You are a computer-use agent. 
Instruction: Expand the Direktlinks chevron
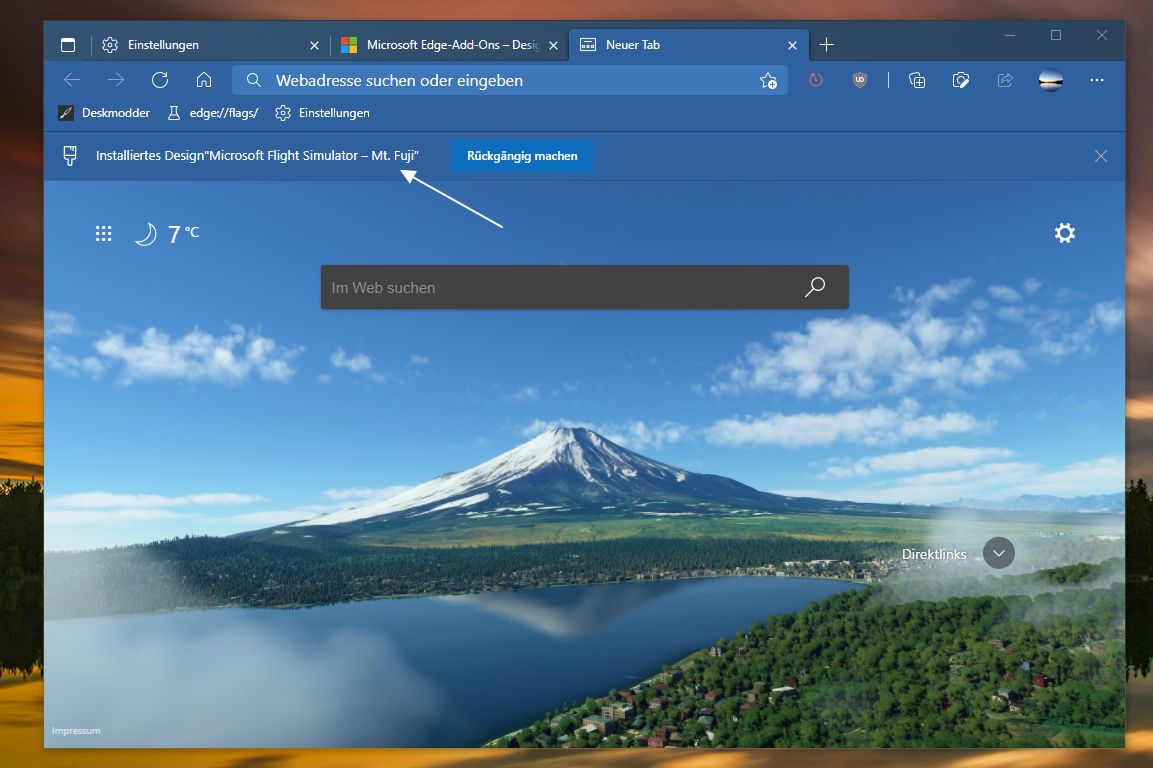coord(999,553)
